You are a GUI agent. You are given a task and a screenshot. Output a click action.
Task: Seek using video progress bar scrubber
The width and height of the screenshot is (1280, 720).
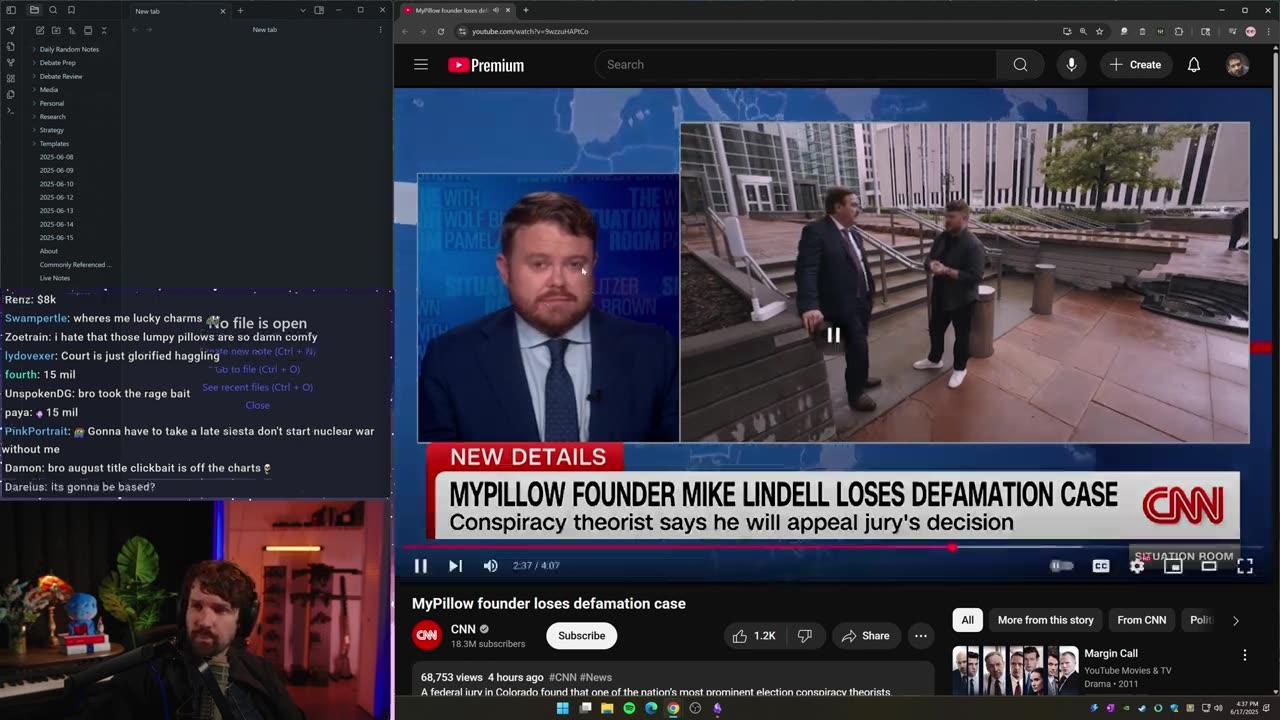pos(952,547)
